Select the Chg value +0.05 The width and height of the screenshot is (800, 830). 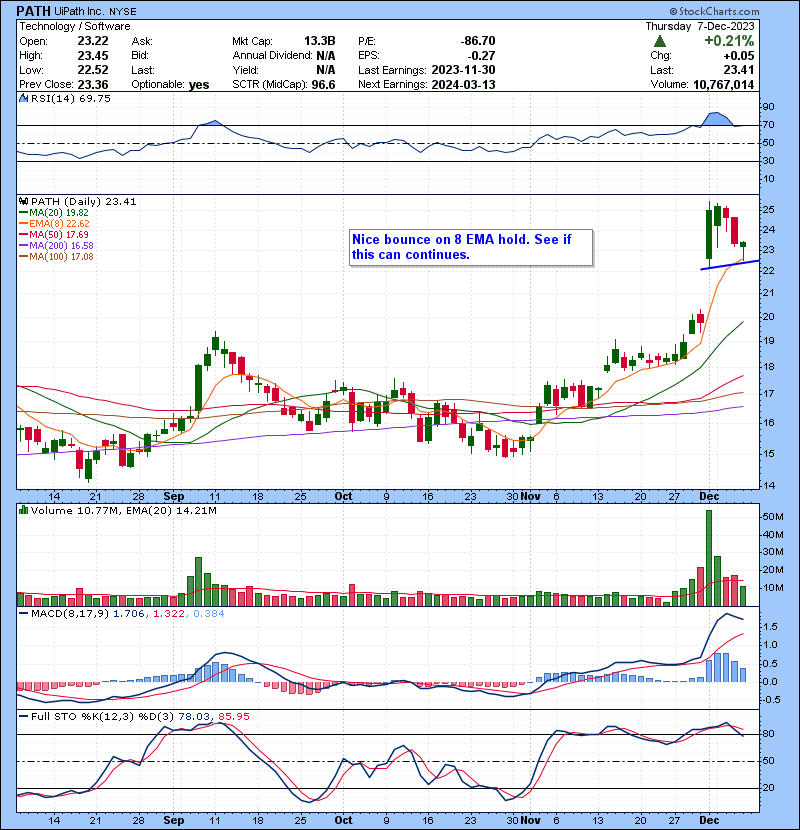point(739,56)
